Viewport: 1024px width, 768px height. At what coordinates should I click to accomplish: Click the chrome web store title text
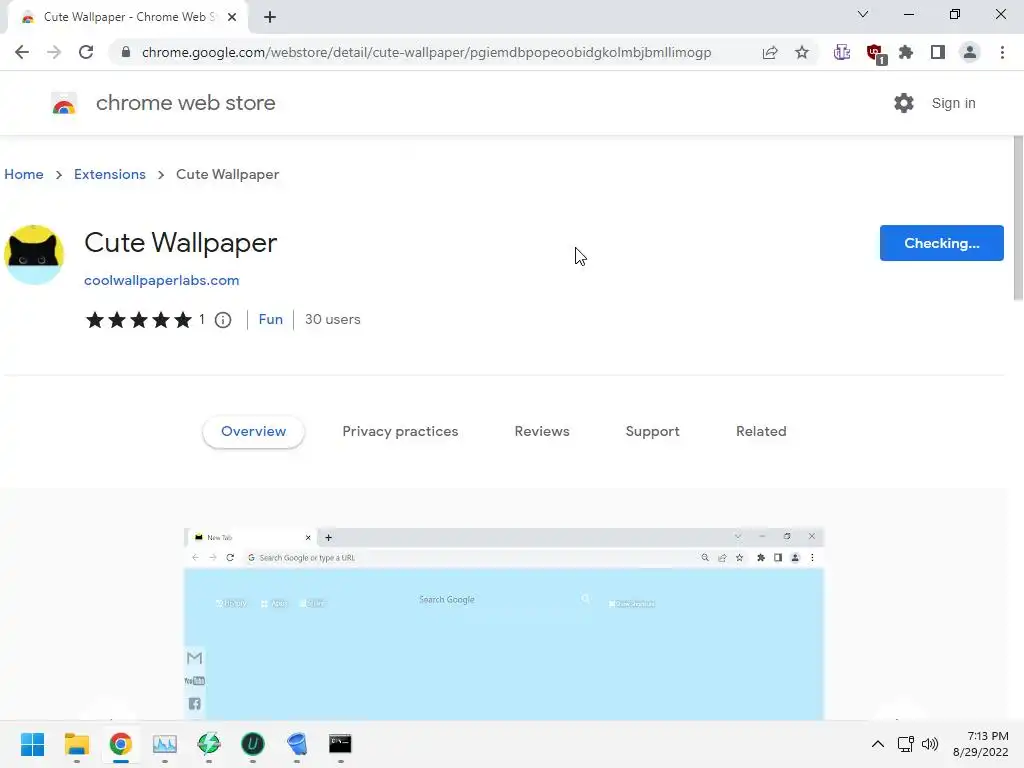point(185,103)
